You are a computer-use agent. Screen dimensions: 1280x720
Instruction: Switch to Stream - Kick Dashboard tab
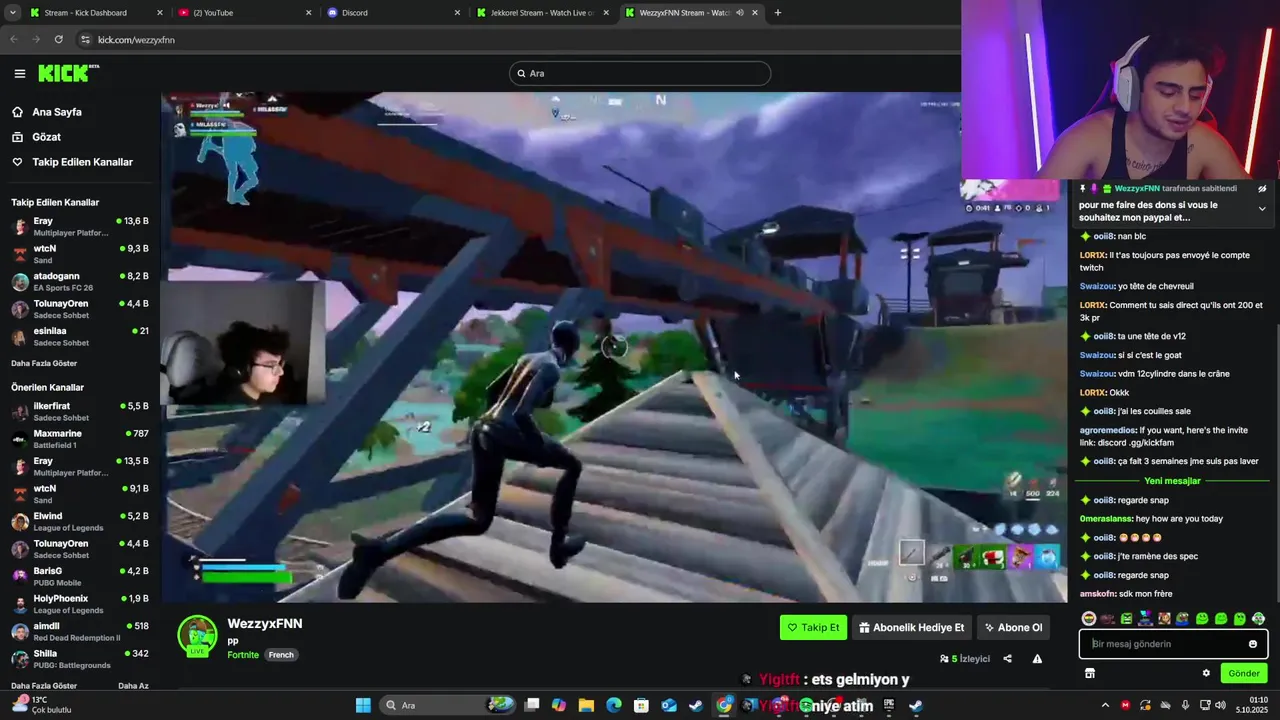(x=95, y=13)
